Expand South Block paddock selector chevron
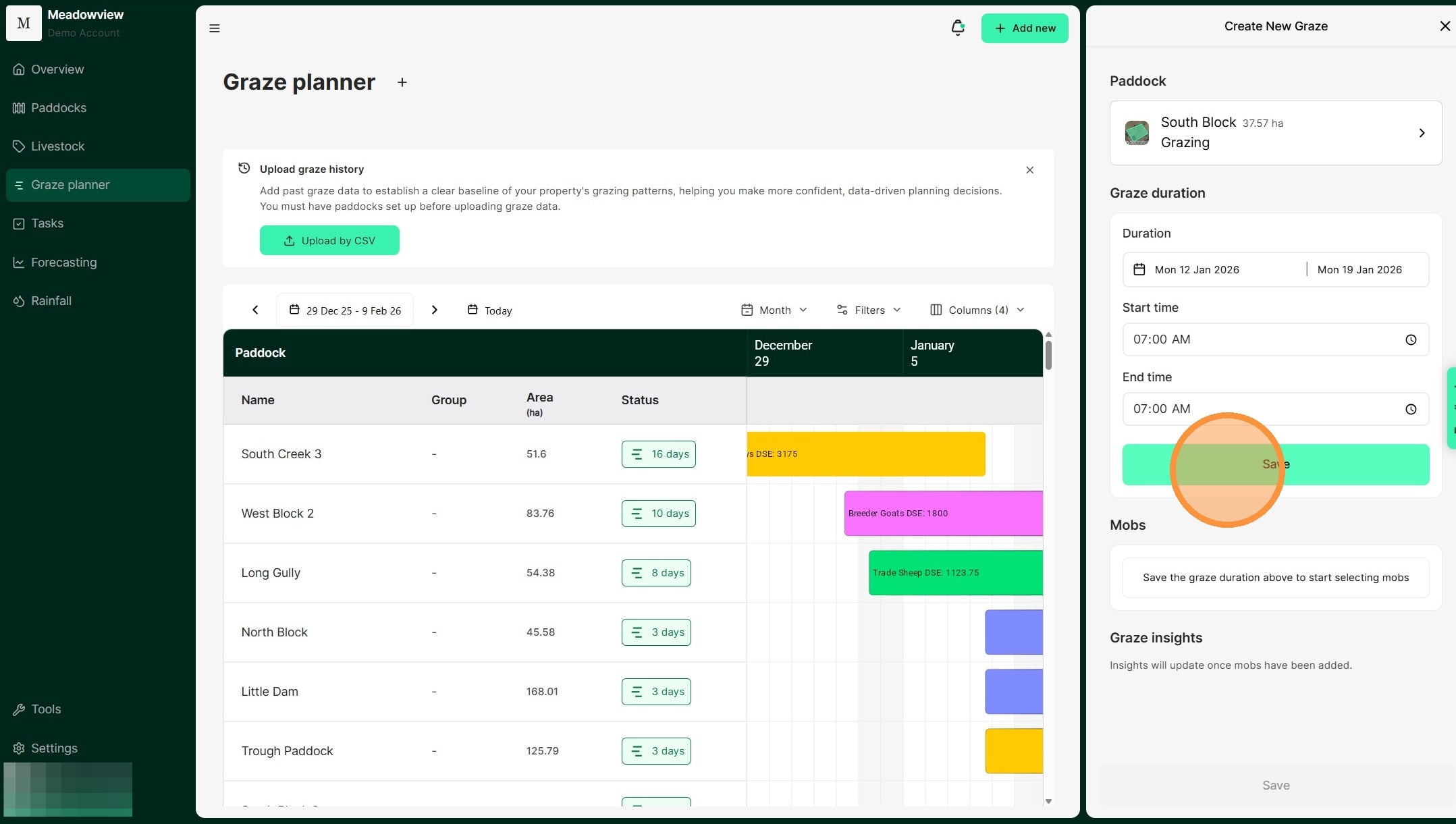 point(1422,133)
